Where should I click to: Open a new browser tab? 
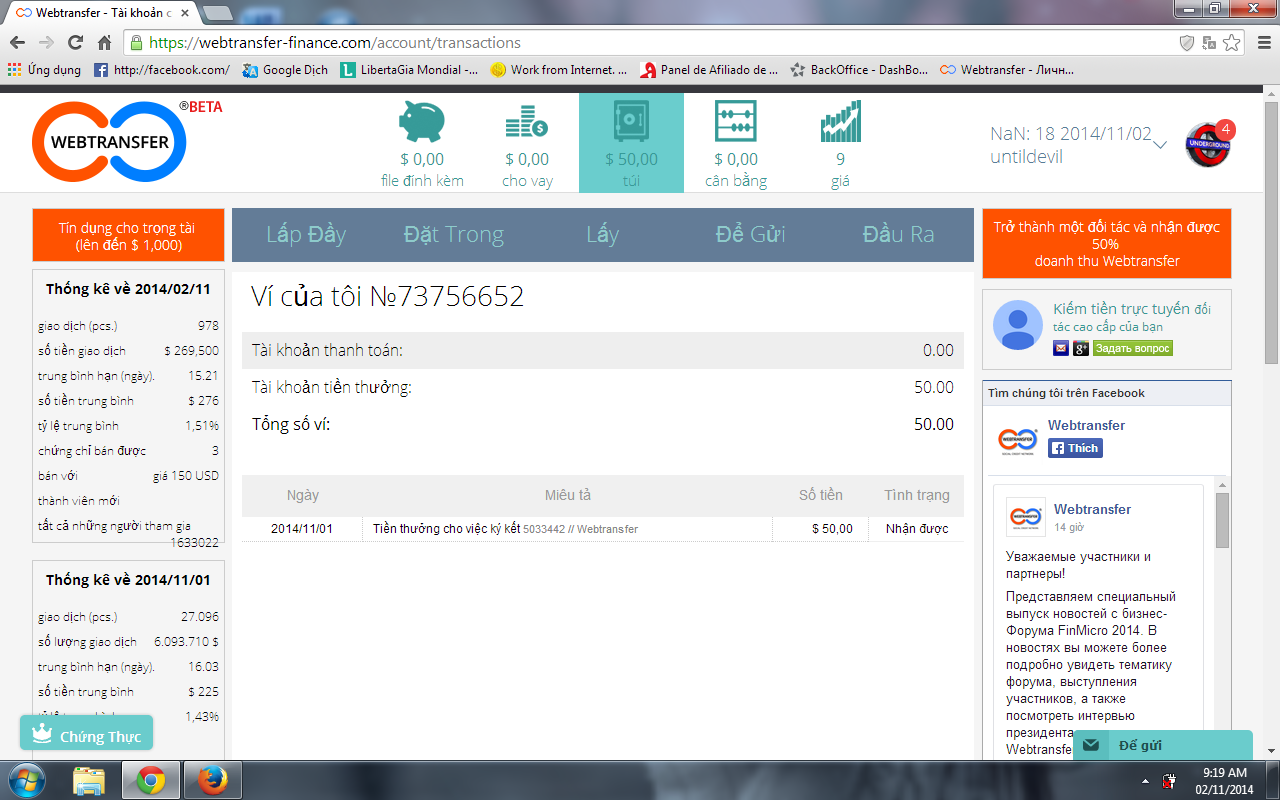[x=217, y=13]
